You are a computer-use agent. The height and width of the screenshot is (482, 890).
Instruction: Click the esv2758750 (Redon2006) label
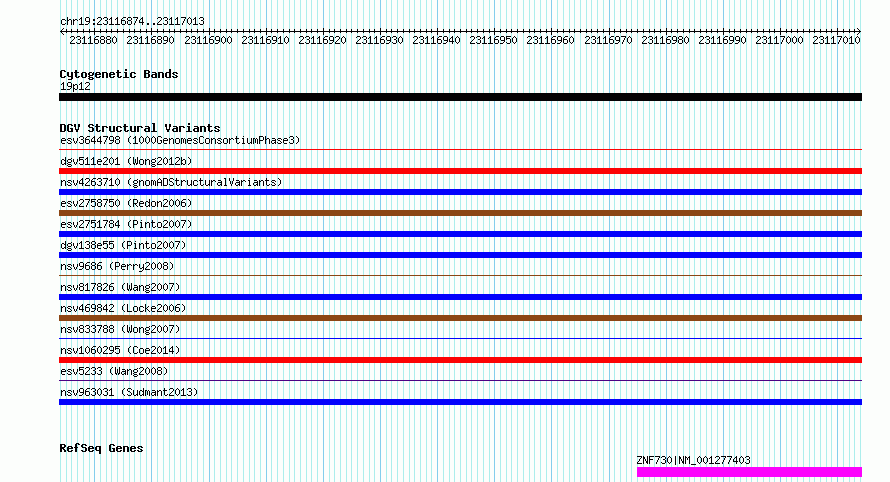[x=126, y=203]
